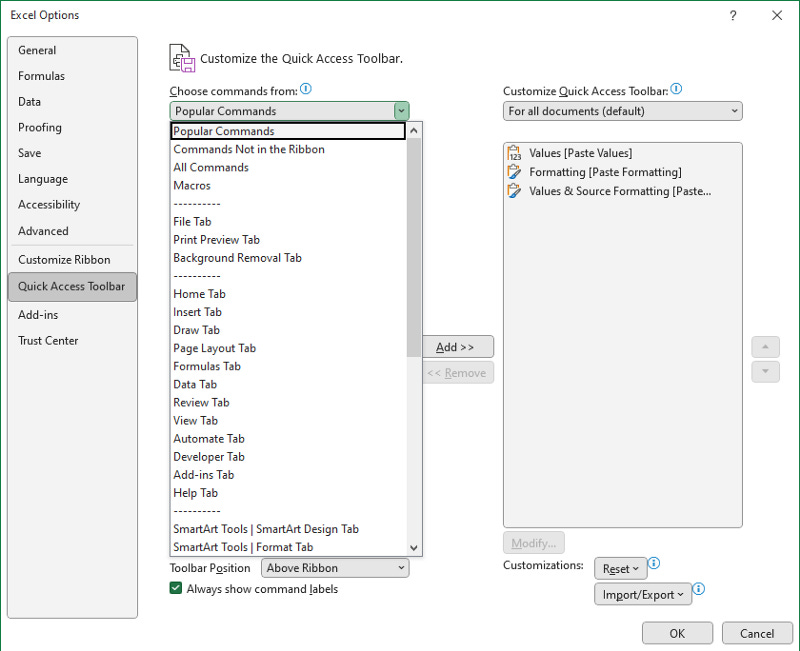Select Values [Paste Values] list entry
This screenshot has width=800, height=651.
(622, 153)
